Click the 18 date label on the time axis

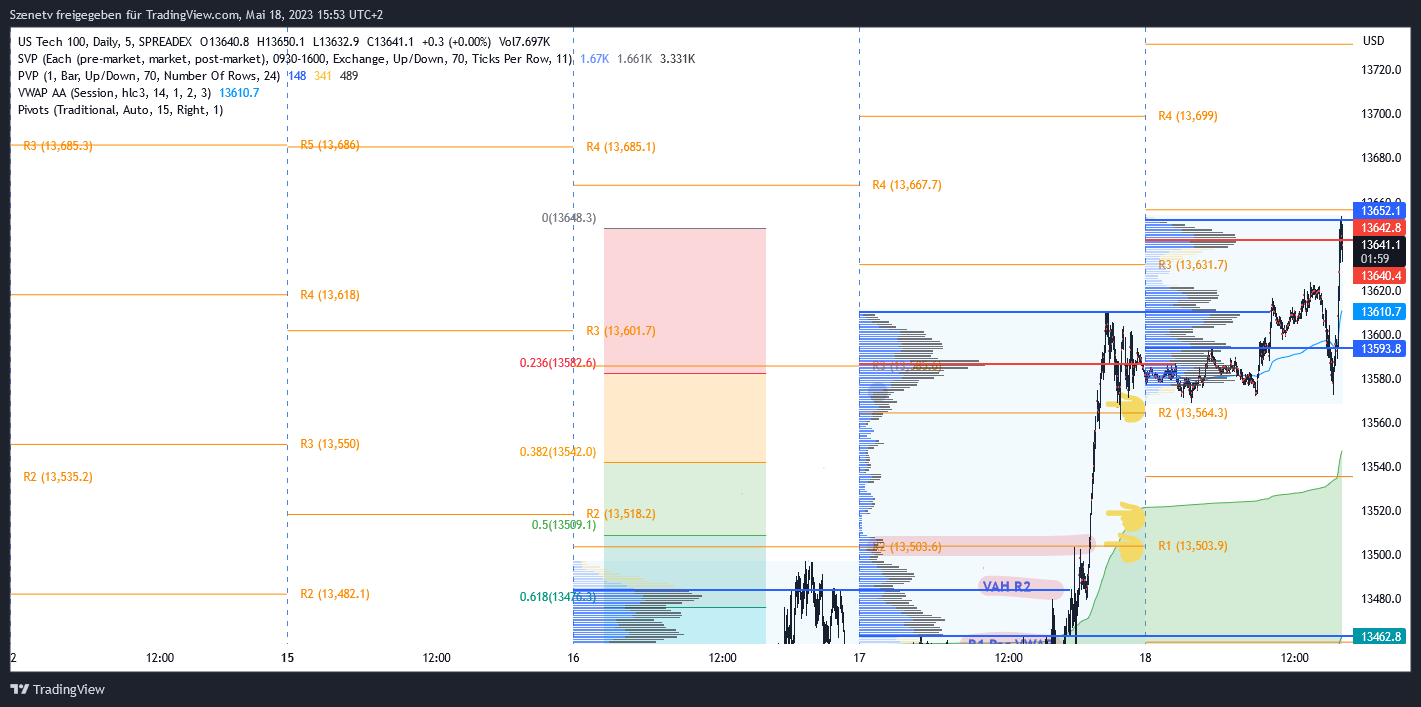point(1145,658)
